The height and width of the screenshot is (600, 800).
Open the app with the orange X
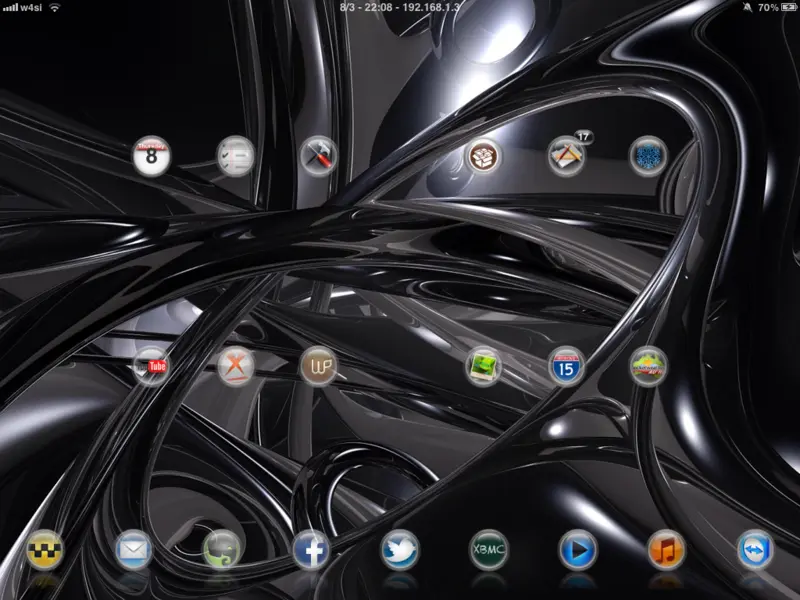236,366
